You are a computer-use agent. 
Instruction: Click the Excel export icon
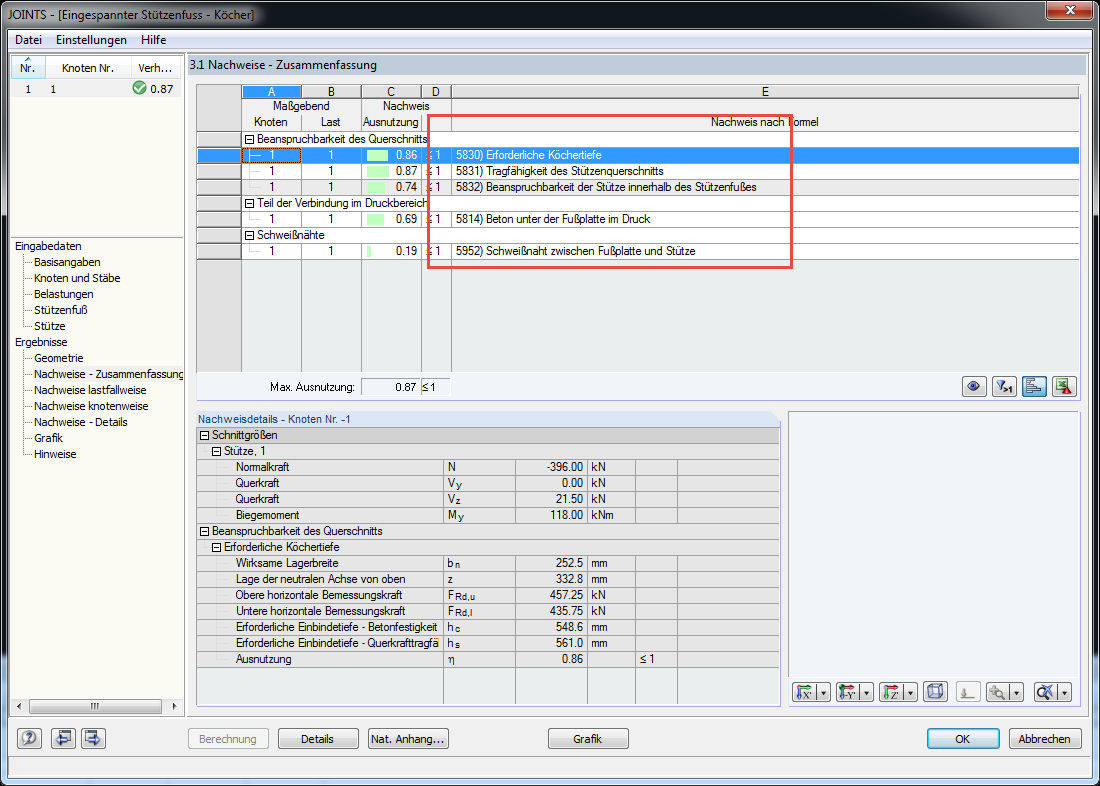tap(1064, 386)
